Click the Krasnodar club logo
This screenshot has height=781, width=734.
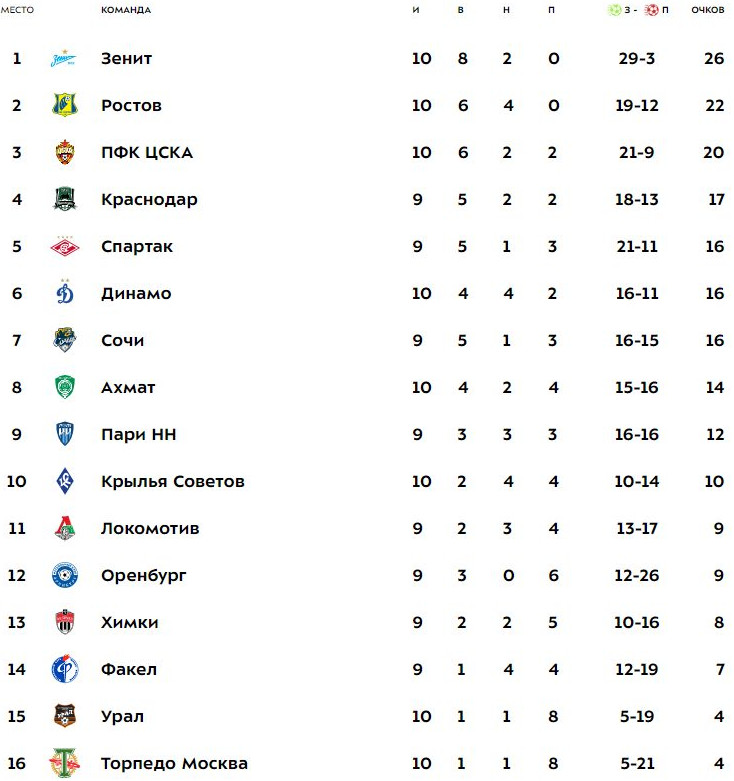point(64,199)
